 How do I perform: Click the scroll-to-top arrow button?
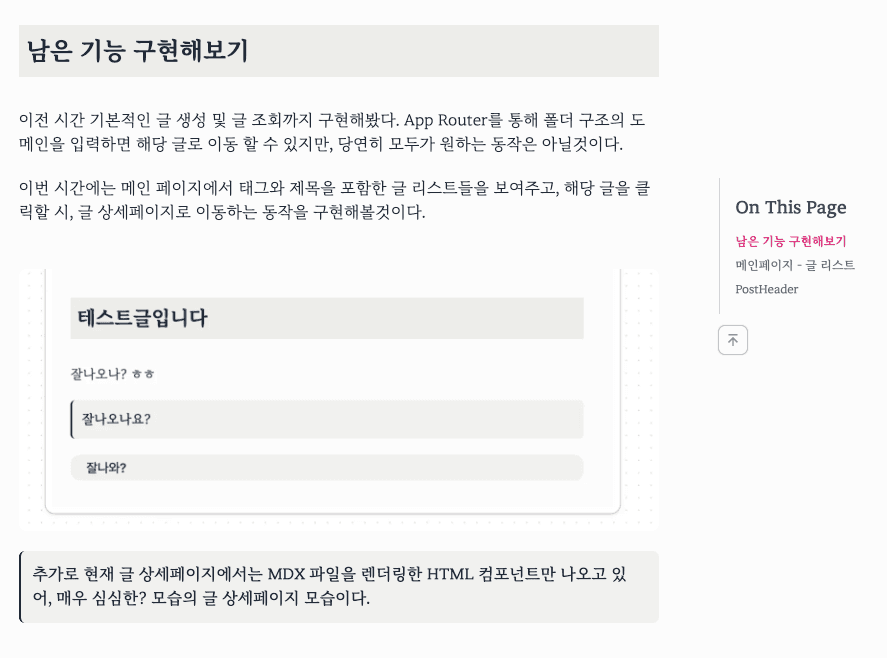pos(732,340)
